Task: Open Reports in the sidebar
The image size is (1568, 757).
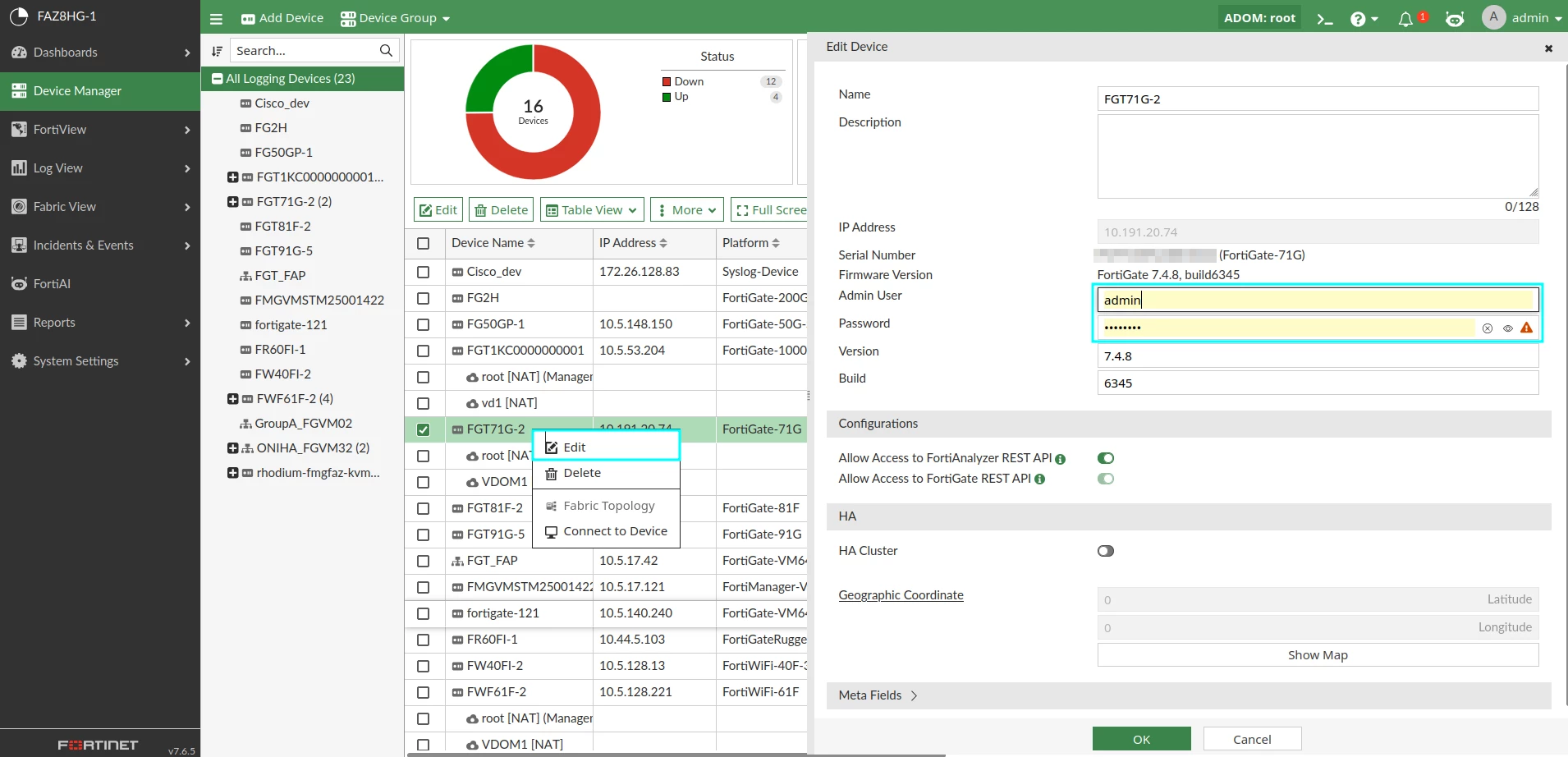Action: (x=100, y=323)
